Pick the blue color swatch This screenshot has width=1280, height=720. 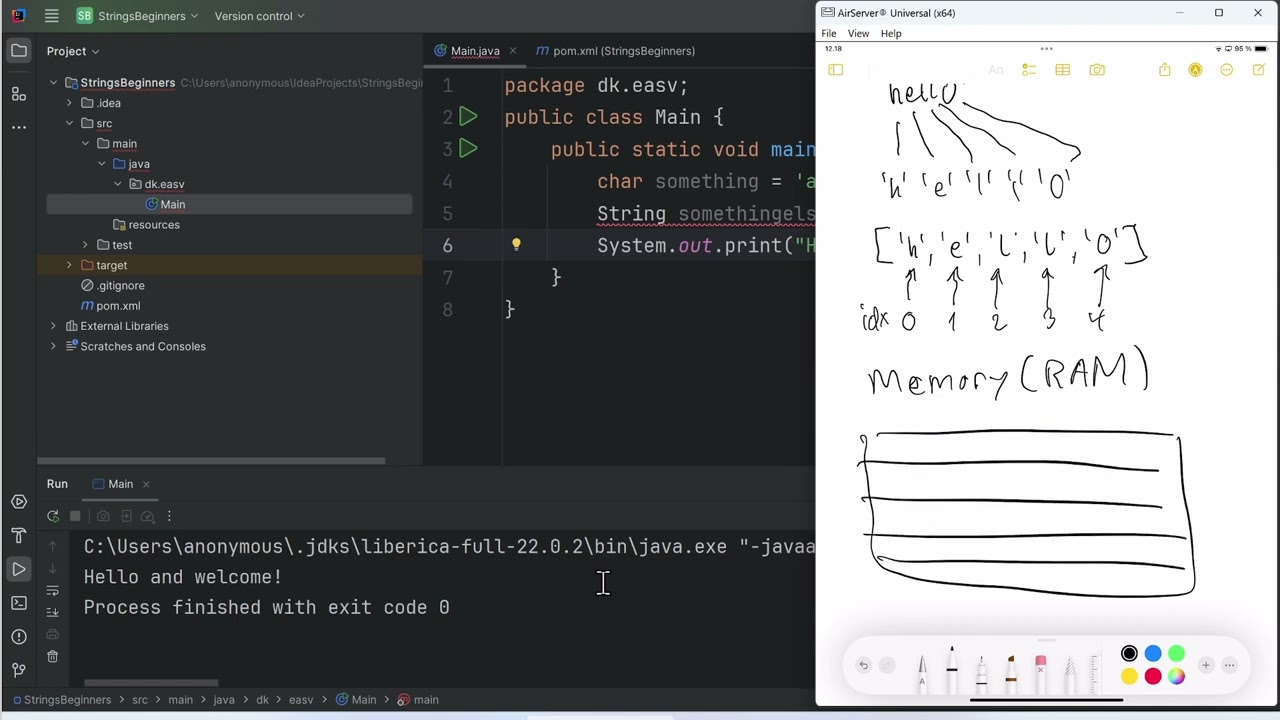[1153, 654]
